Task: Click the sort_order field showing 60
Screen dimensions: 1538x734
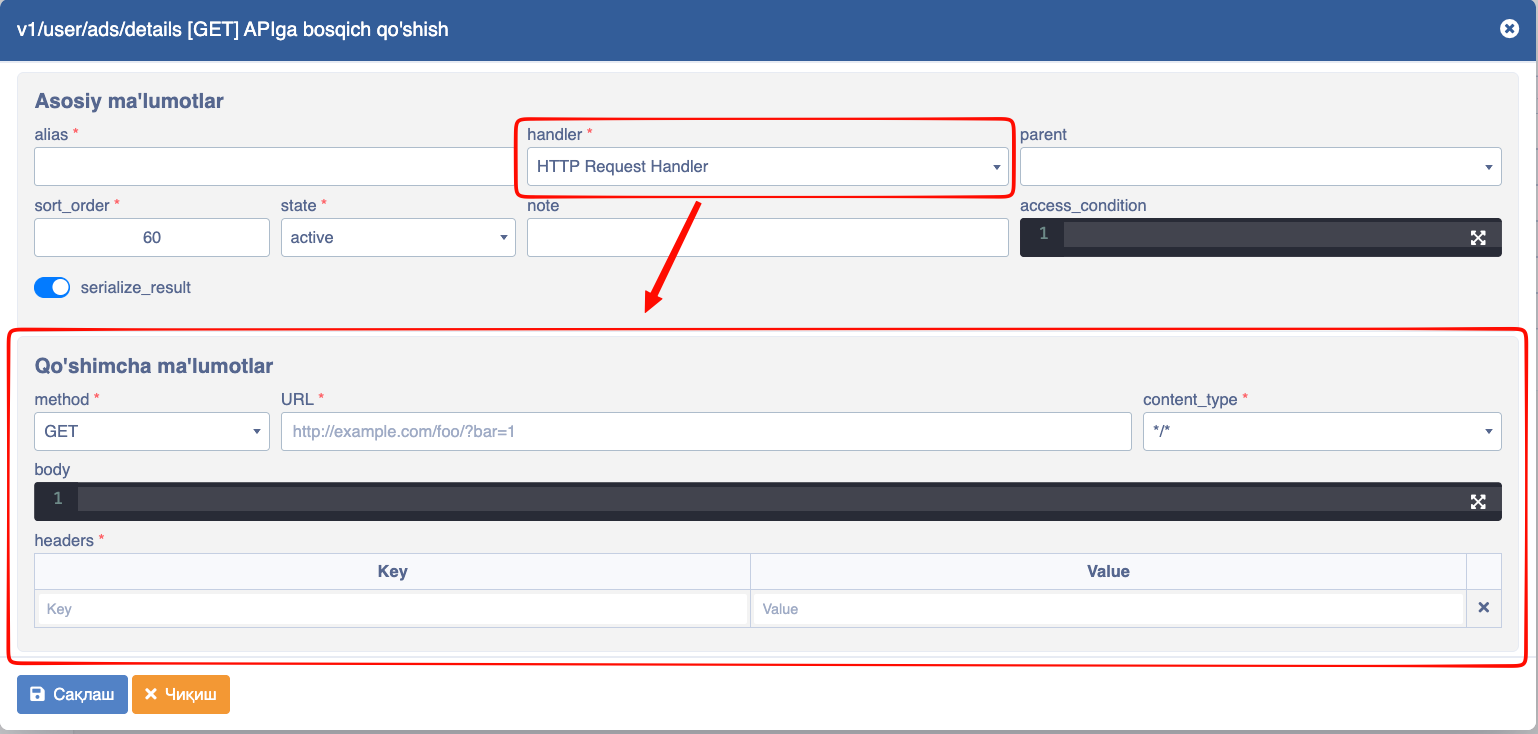Action: point(152,237)
